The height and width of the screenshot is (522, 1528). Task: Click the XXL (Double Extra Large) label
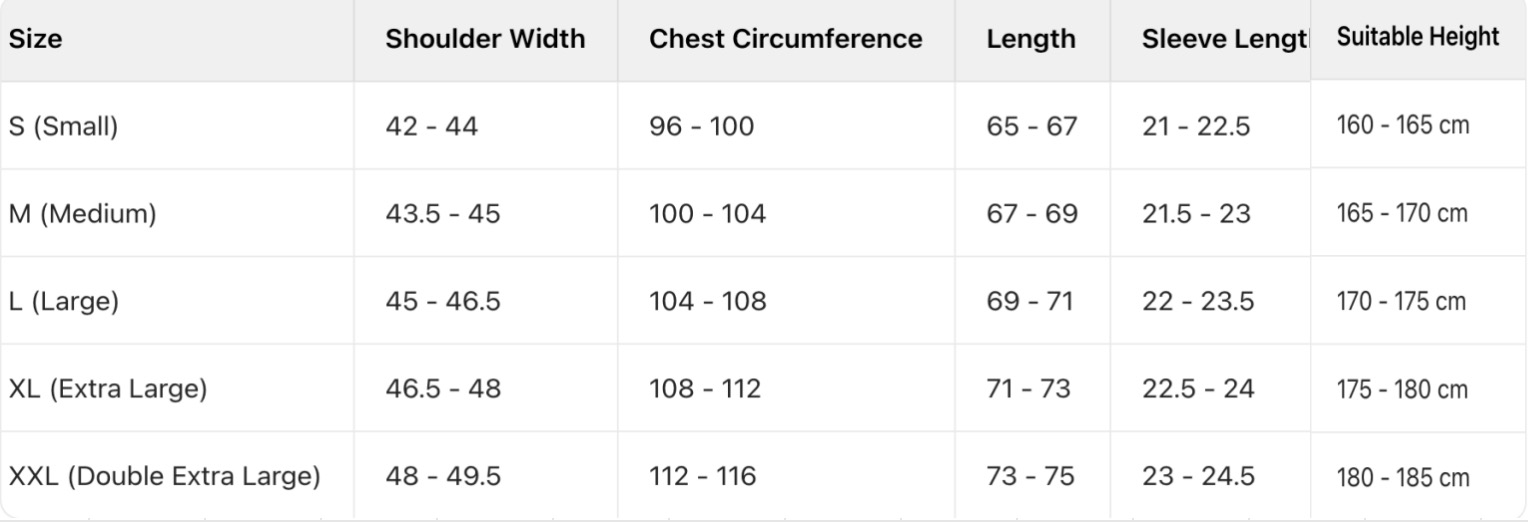coord(165,477)
